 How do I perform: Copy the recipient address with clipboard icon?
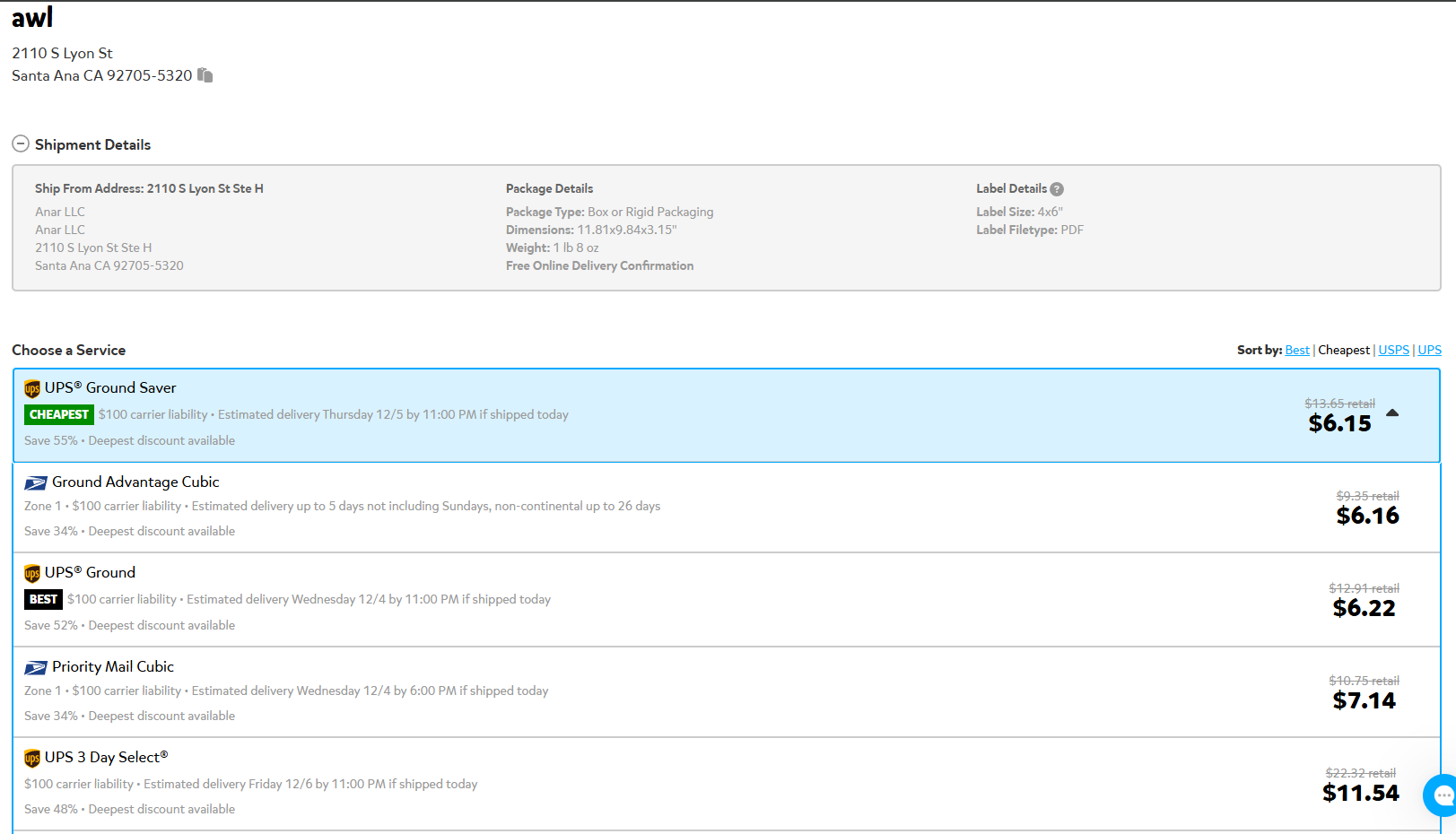(205, 75)
